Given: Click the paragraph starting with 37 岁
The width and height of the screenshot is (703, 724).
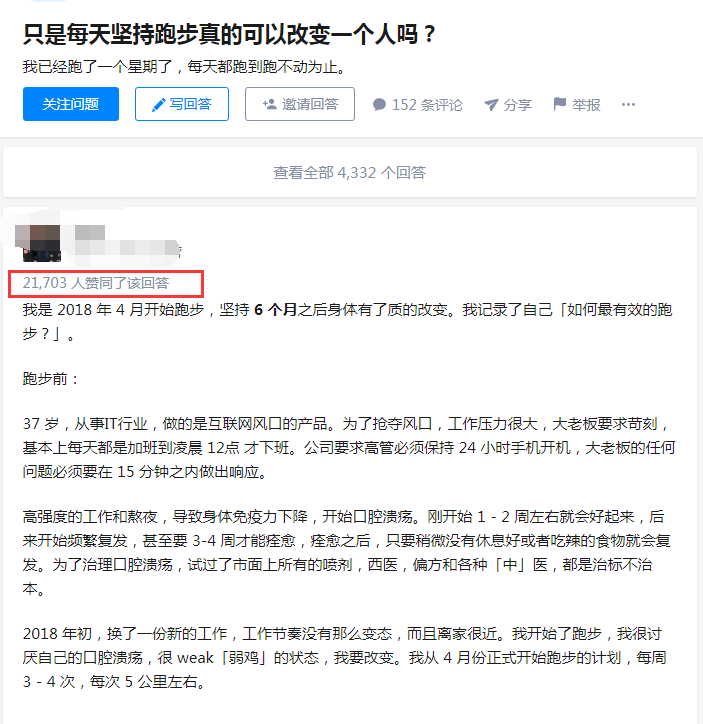Looking at the screenshot, I should tap(348, 448).
